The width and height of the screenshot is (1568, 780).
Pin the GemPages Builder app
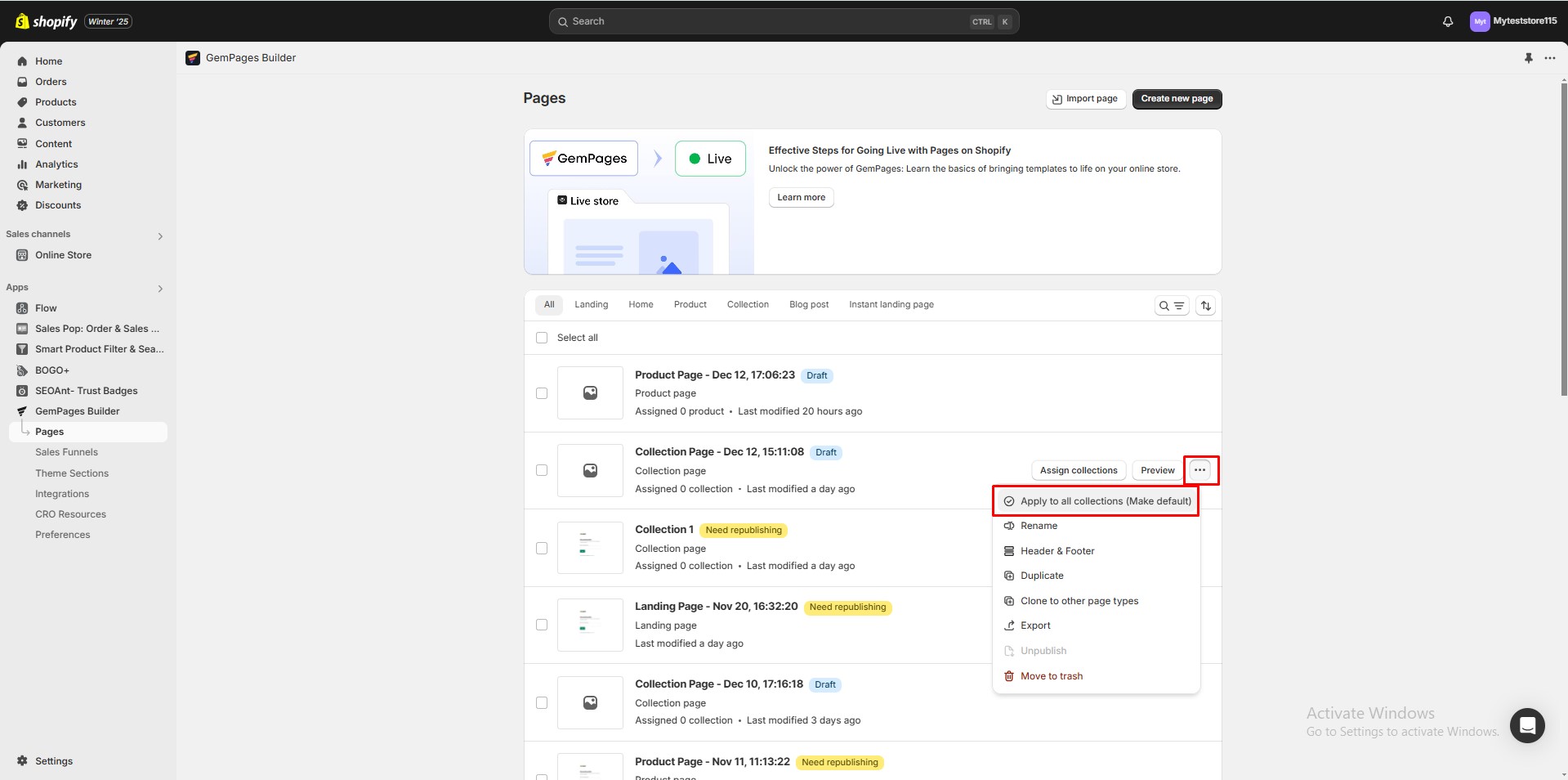(x=1528, y=58)
